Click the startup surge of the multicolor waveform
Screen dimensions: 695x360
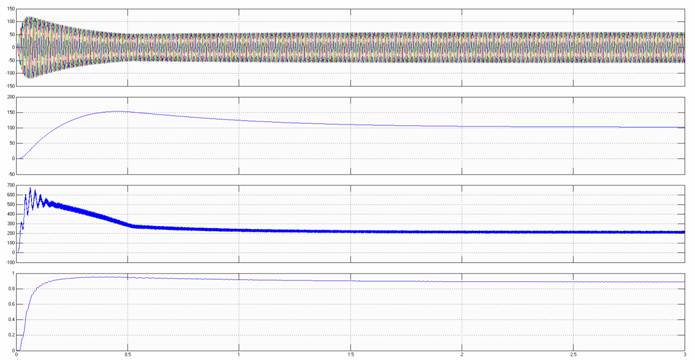pyautogui.click(x=30, y=47)
